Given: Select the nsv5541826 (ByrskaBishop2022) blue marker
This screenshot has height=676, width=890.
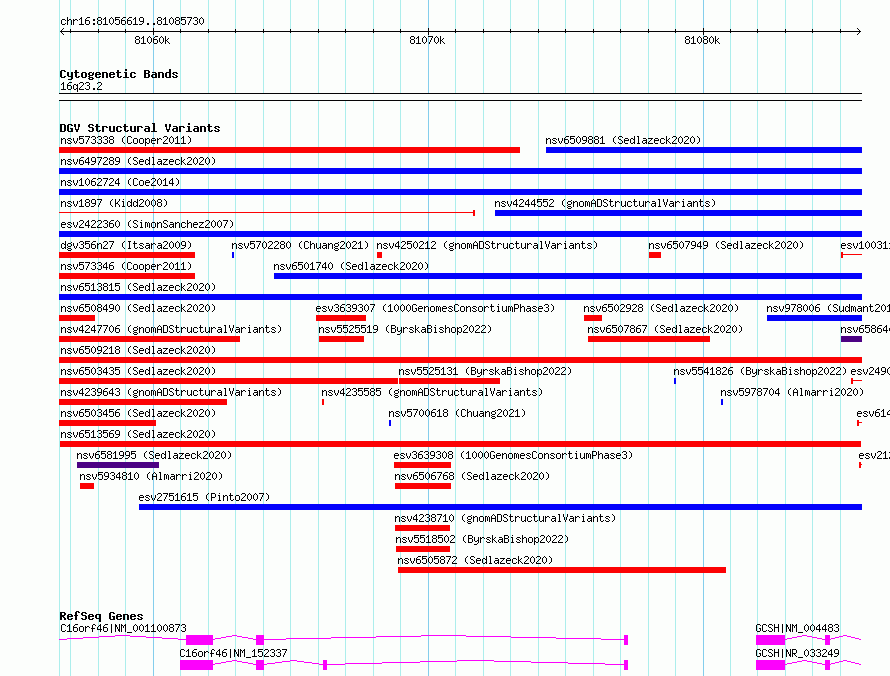Looking at the screenshot, I should 675,381.
